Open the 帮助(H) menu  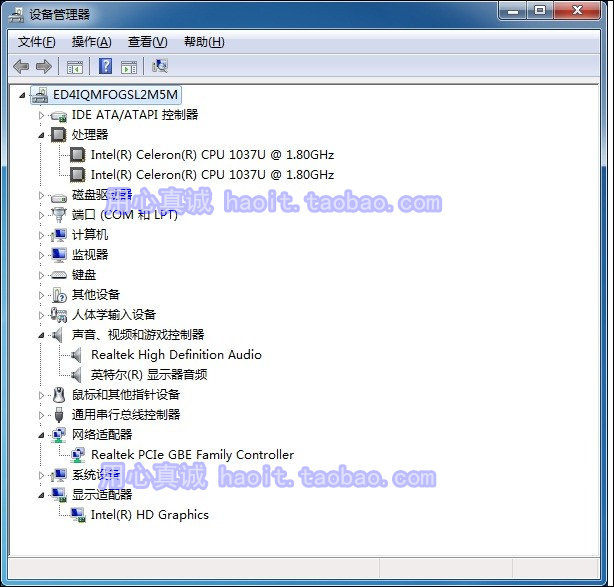(204, 42)
